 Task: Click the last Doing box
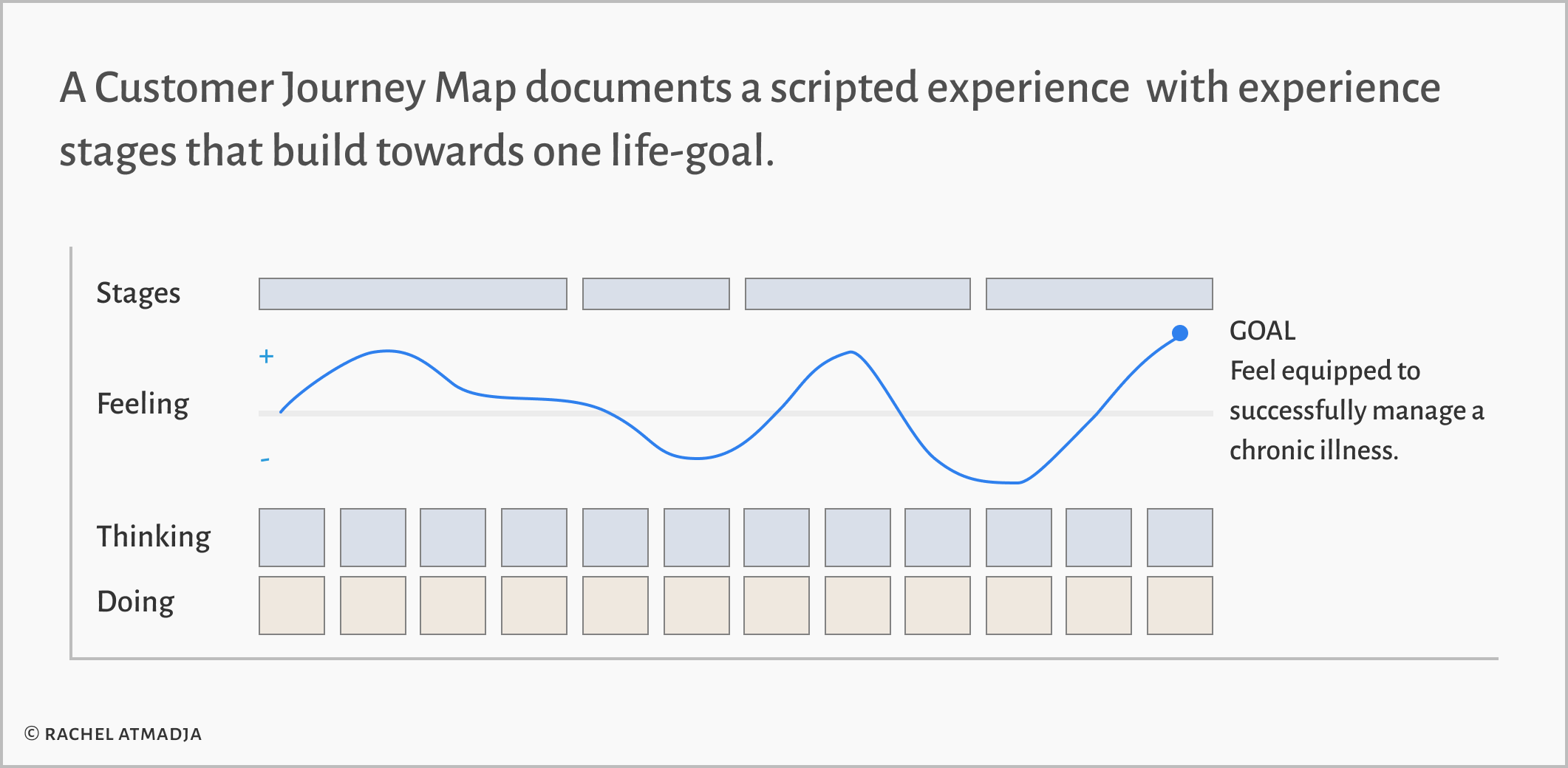click(1180, 606)
